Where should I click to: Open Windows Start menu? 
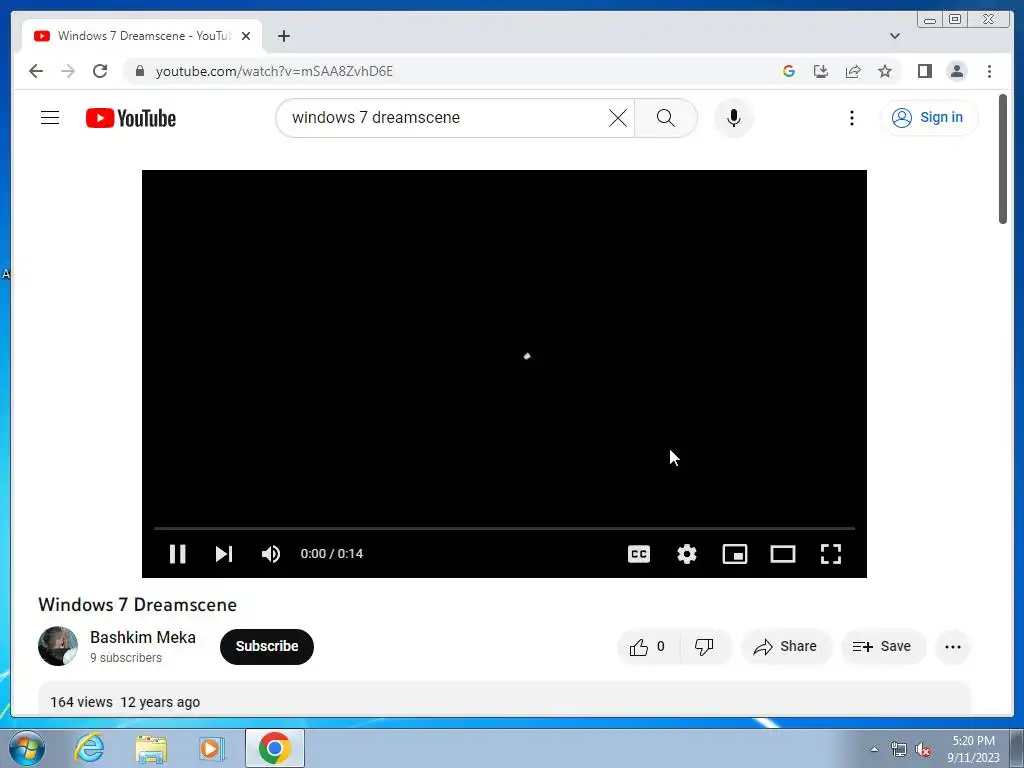click(x=26, y=748)
